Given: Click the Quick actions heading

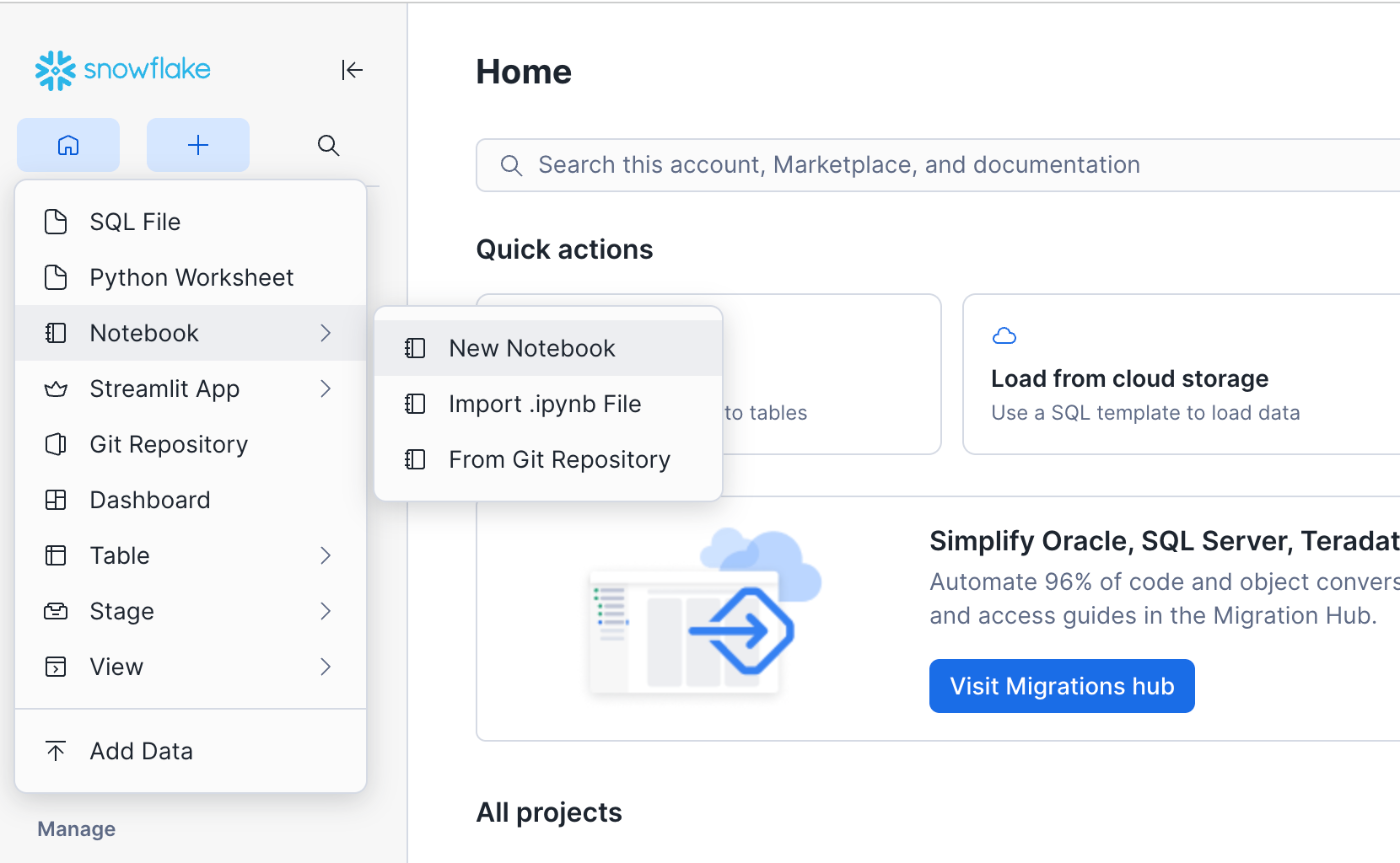Looking at the screenshot, I should (565, 249).
